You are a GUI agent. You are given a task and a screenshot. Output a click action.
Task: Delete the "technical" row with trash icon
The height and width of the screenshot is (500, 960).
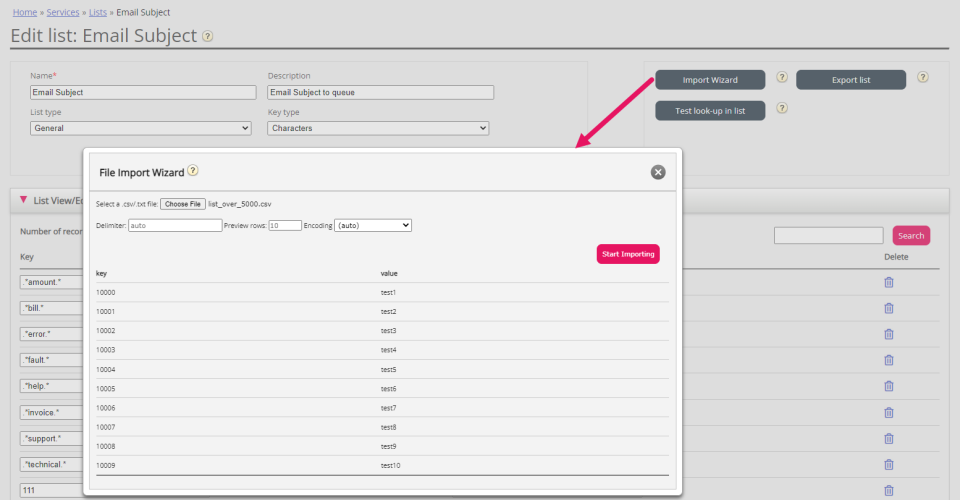pos(889,464)
